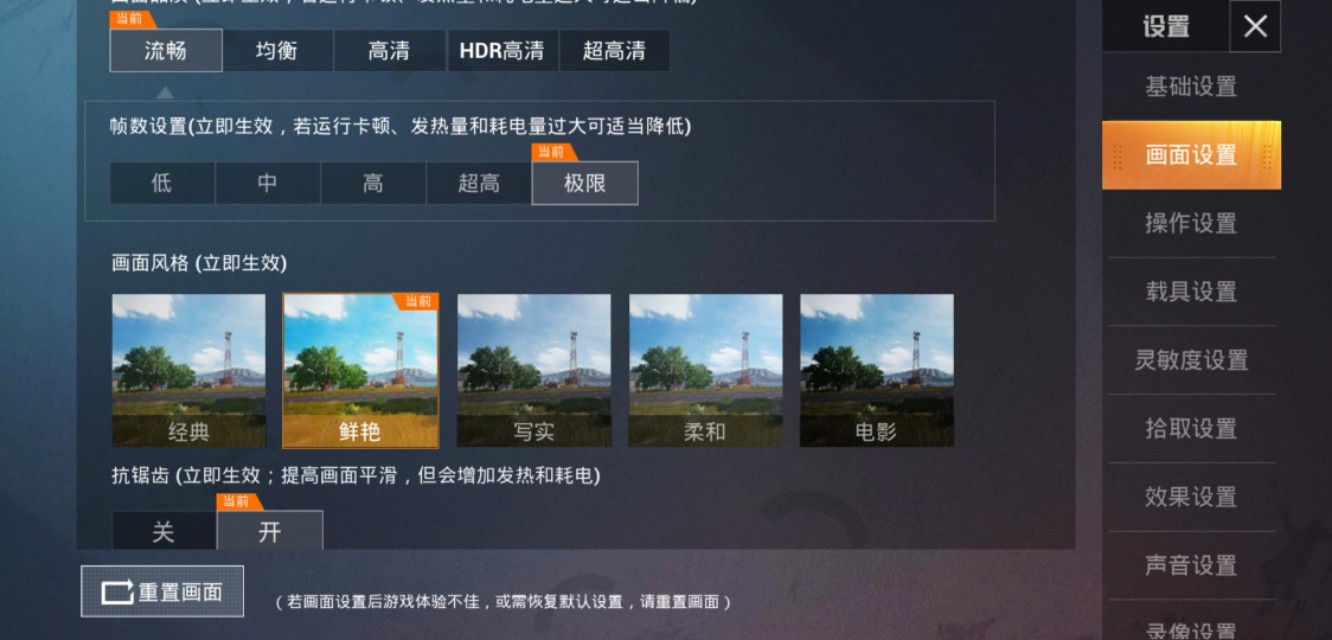This screenshot has width=1332, height=640.
Task: Set frame rate to 低
Action: tap(162, 183)
